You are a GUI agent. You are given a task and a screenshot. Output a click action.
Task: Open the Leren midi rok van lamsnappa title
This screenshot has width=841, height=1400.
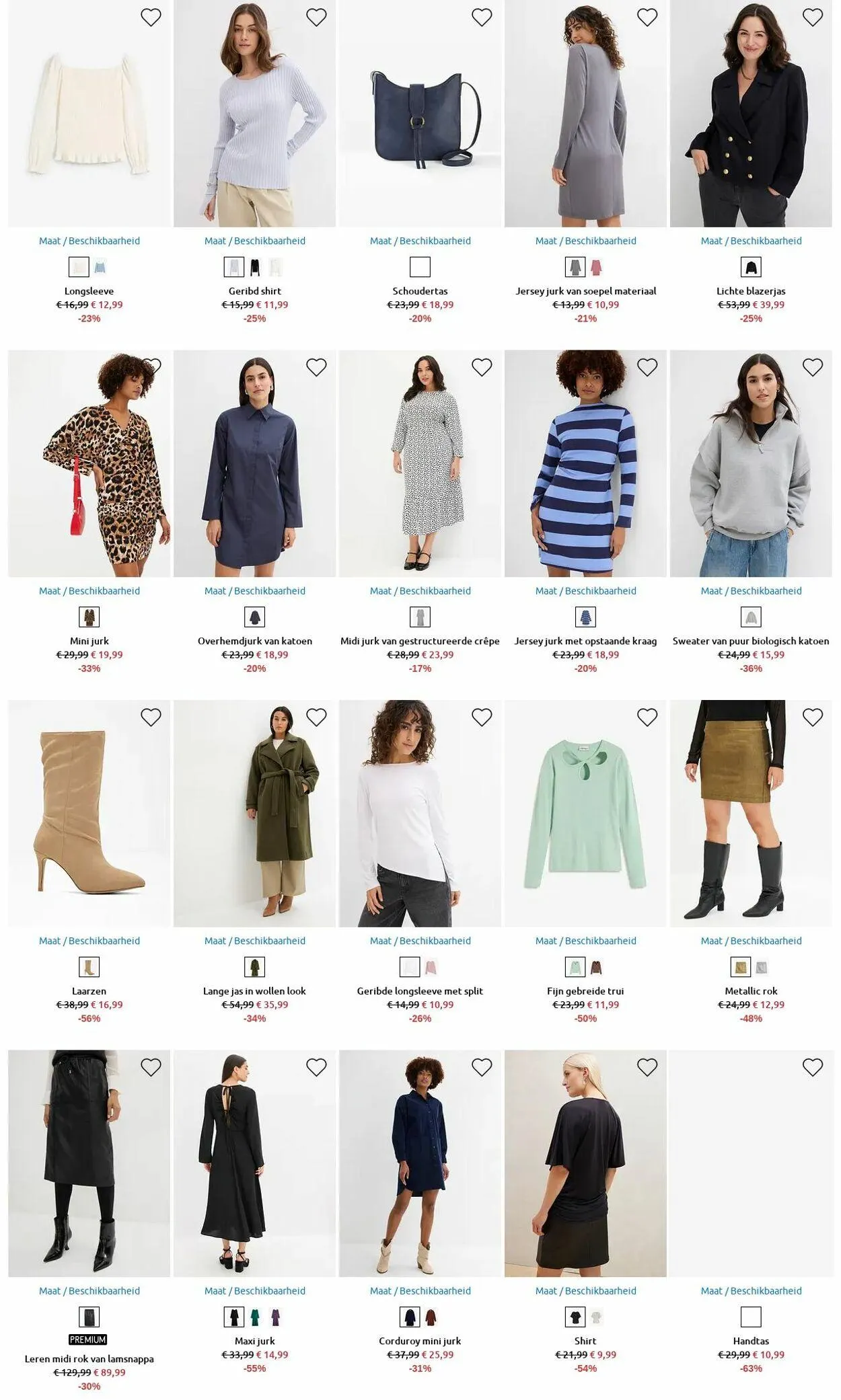coord(89,1358)
